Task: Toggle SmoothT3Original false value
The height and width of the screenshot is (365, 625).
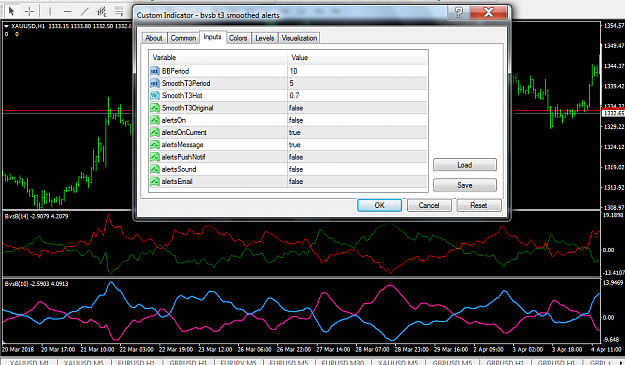Action: click(x=357, y=108)
